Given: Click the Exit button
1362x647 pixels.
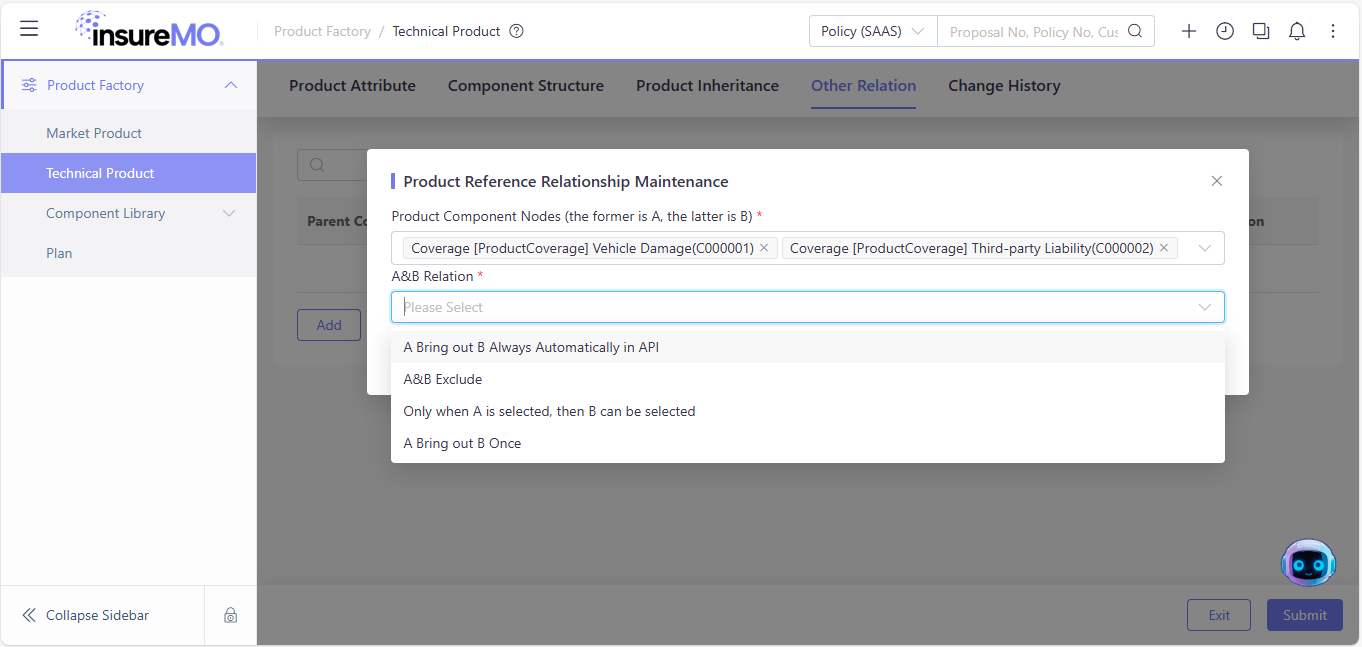Looking at the screenshot, I should point(1219,615).
